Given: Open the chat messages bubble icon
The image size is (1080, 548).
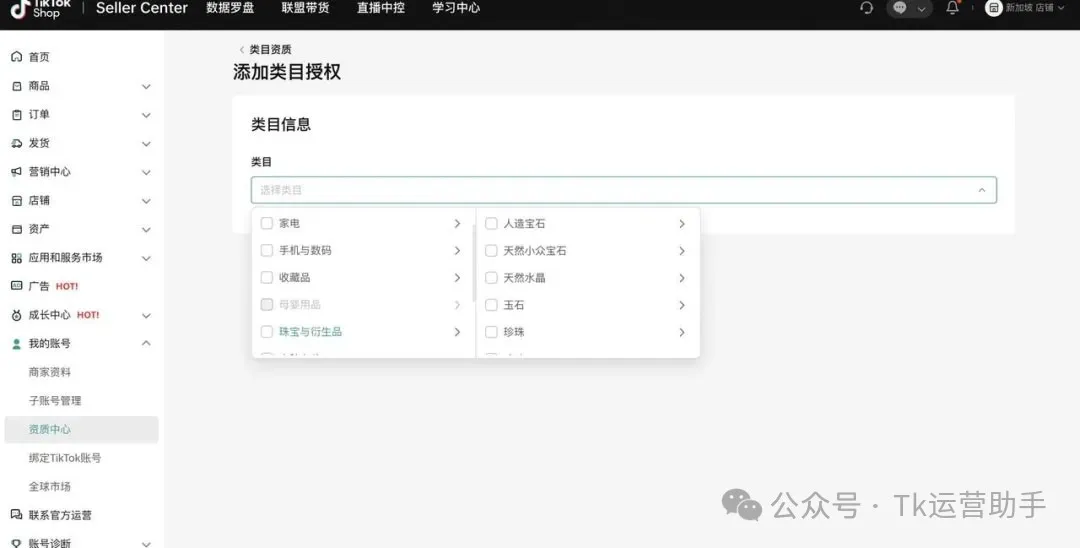Looking at the screenshot, I should (x=900, y=8).
